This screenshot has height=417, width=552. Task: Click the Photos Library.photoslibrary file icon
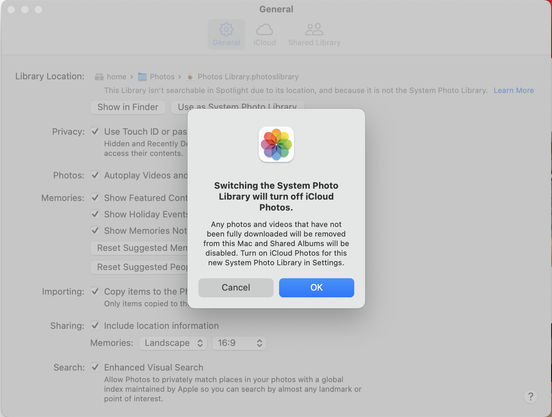tap(190, 77)
